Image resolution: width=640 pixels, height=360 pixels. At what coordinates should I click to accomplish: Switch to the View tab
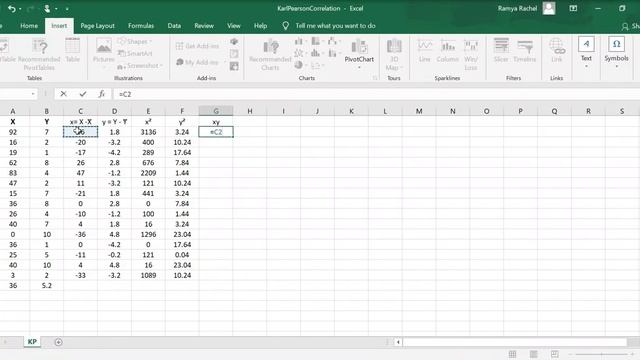tap(233, 26)
